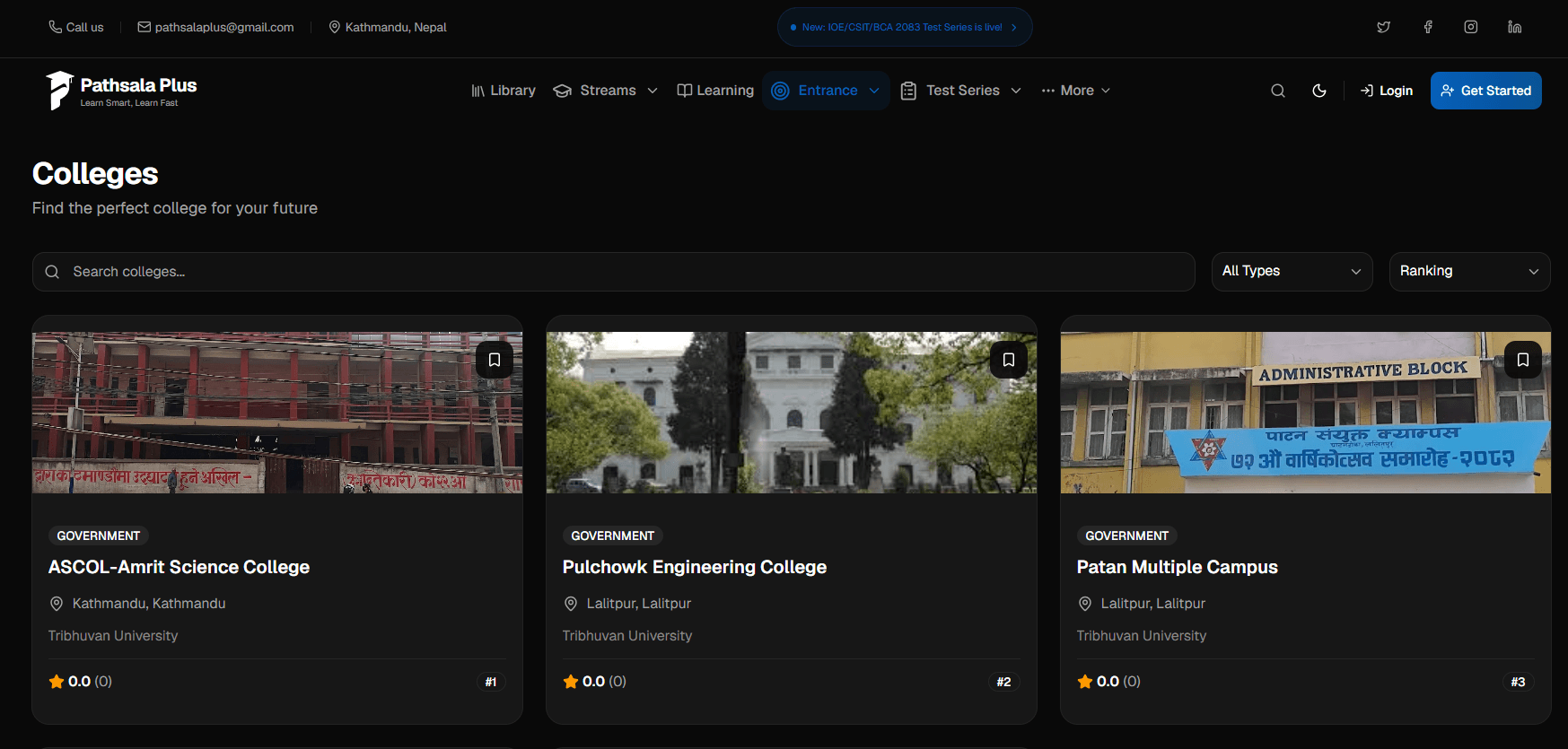Expand the Streams dropdown menu
Viewport: 1568px width, 749px height.
click(606, 91)
